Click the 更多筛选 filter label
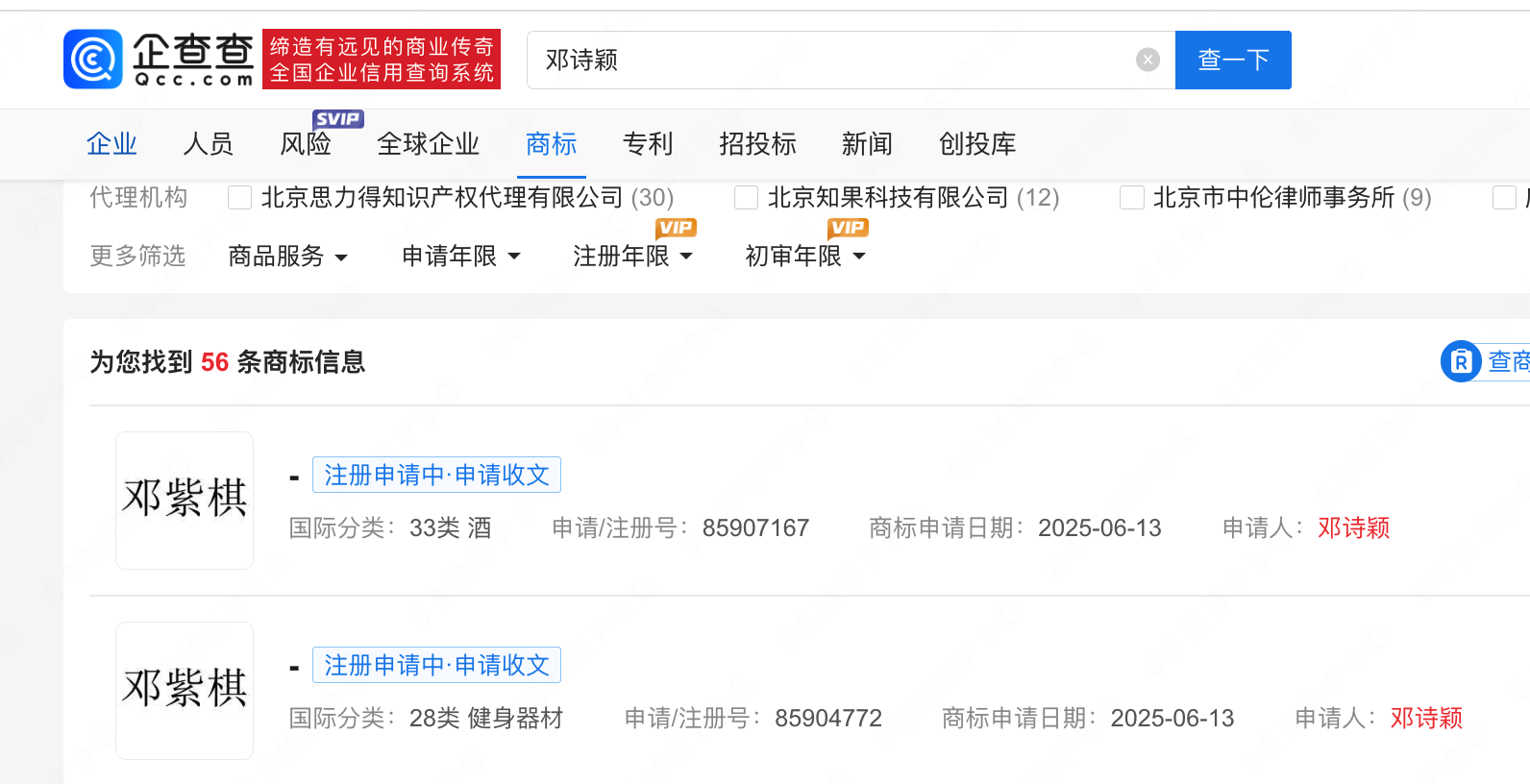 click(x=138, y=257)
